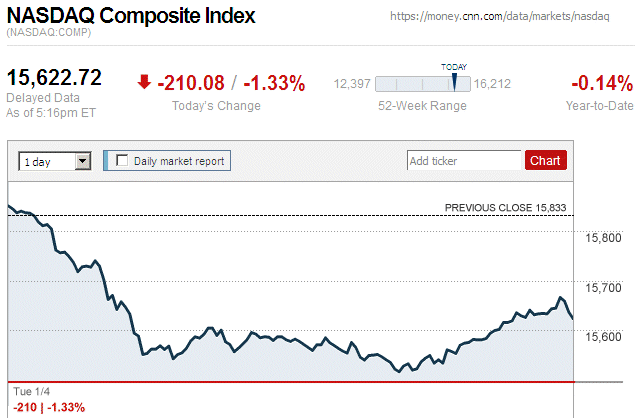This screenshot has height=420, width=640.
Task: Click the 15,600 axis label
Action: point(603,336)
